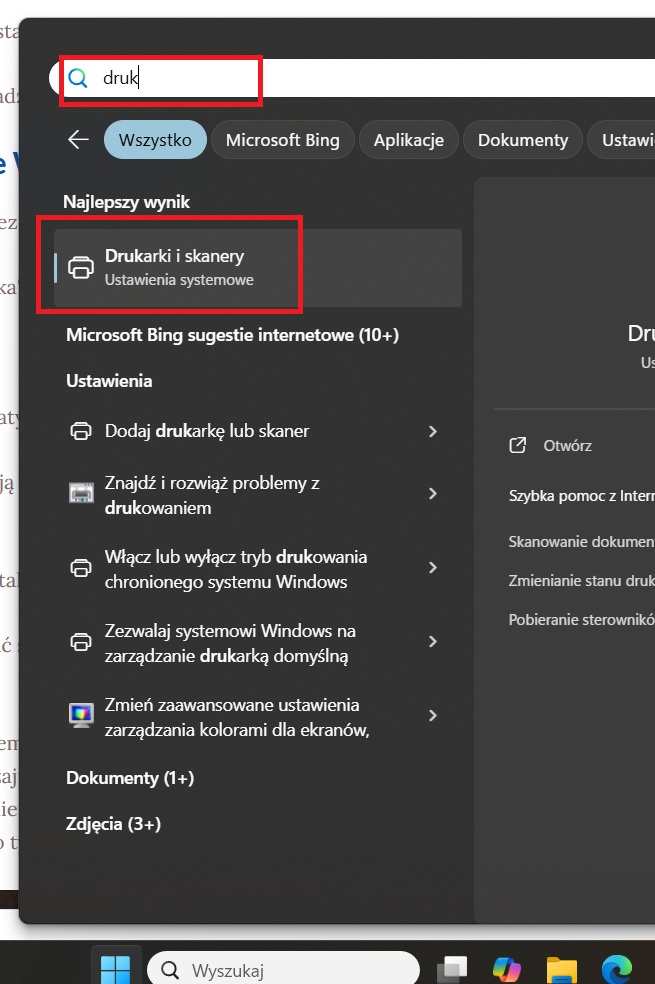655x984 pixels.
Task: Click the magnifier icon in search box
Action: 78,78
